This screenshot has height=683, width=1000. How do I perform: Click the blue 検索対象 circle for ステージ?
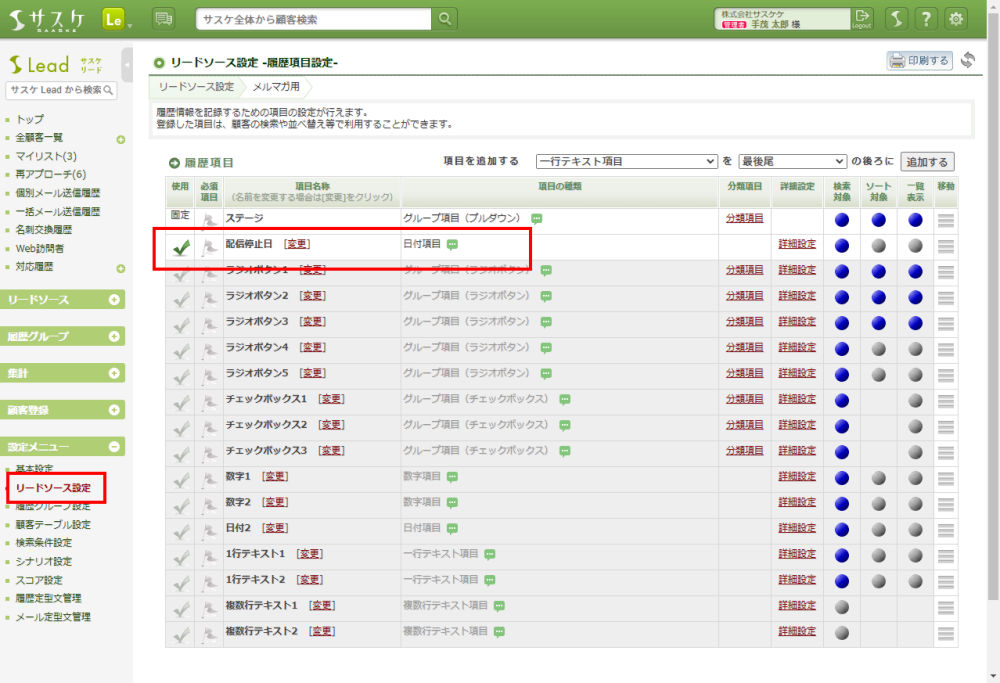(841, 219)
